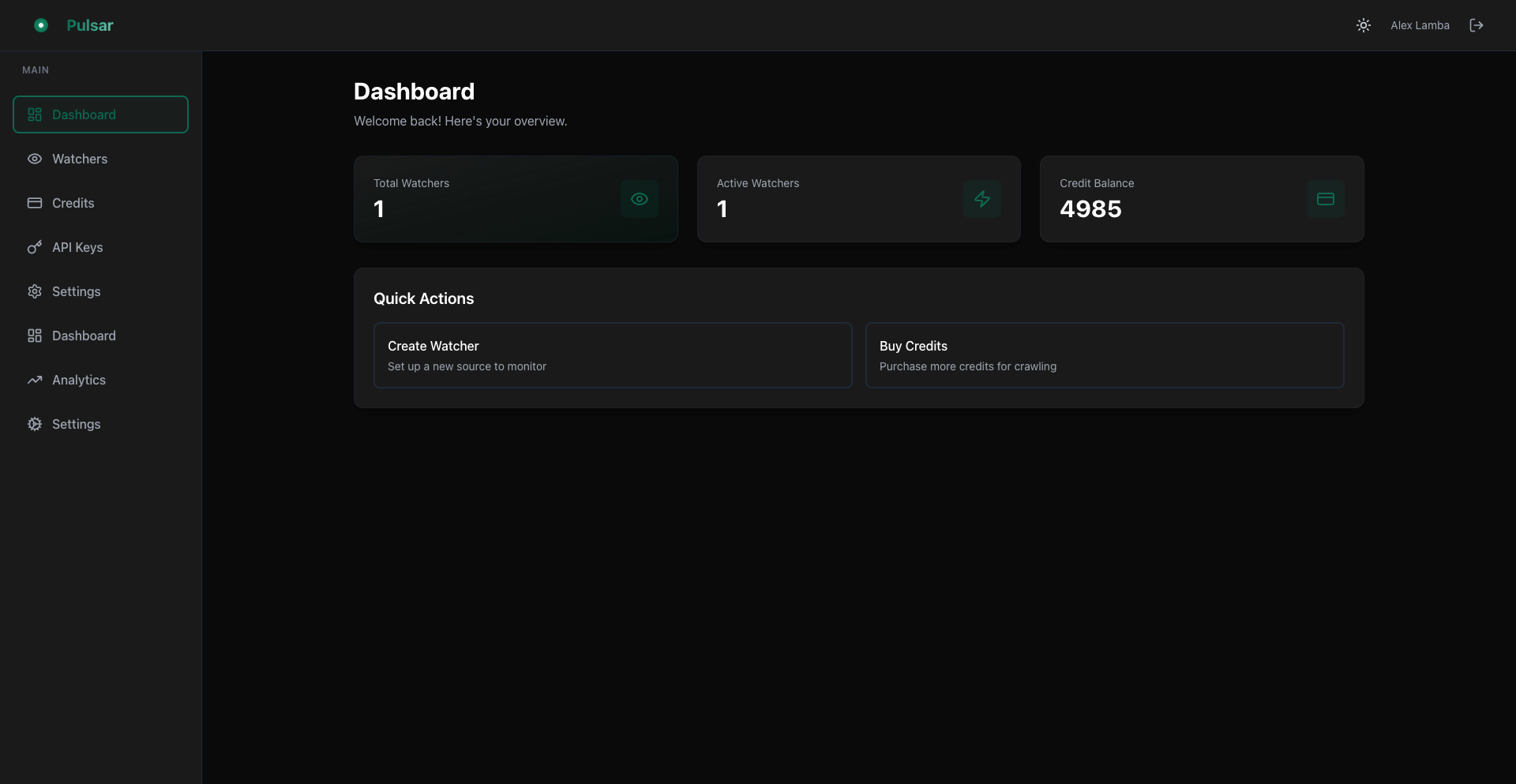
Task: Click the trend-line icon beside Analytics
Action: click(x=35, y=380)
